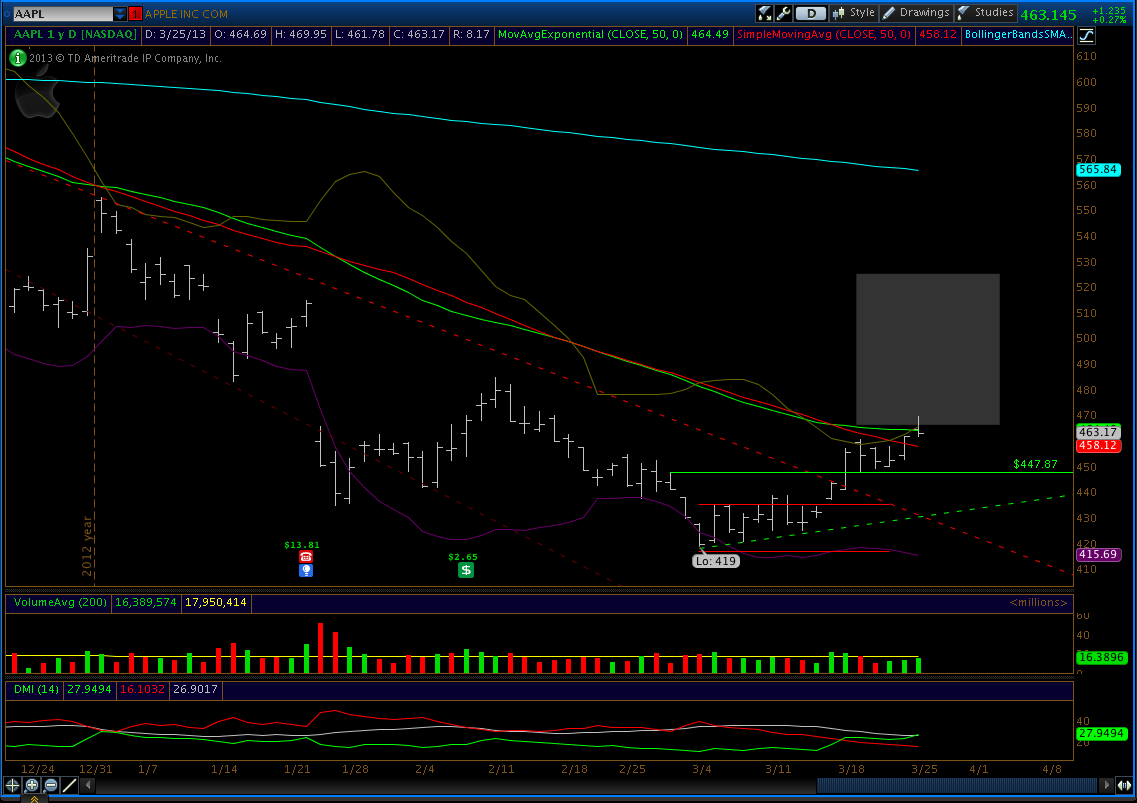1137x803 pixels.
Task: Click the VolumeAvg (200) label
Action: pyautogui.click(x=60, y=602)
